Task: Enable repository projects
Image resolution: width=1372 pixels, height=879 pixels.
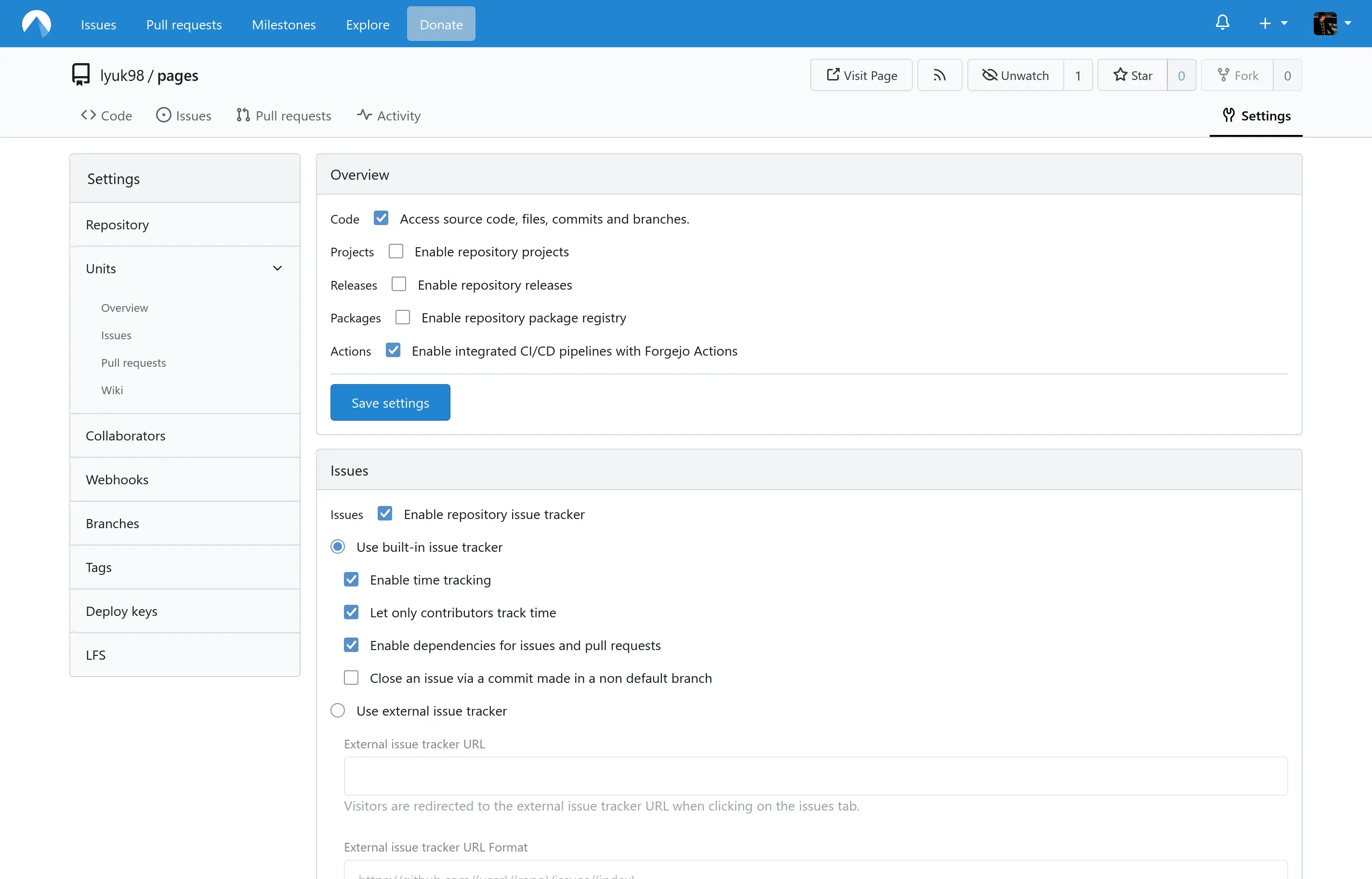Action: click(396, 251)
